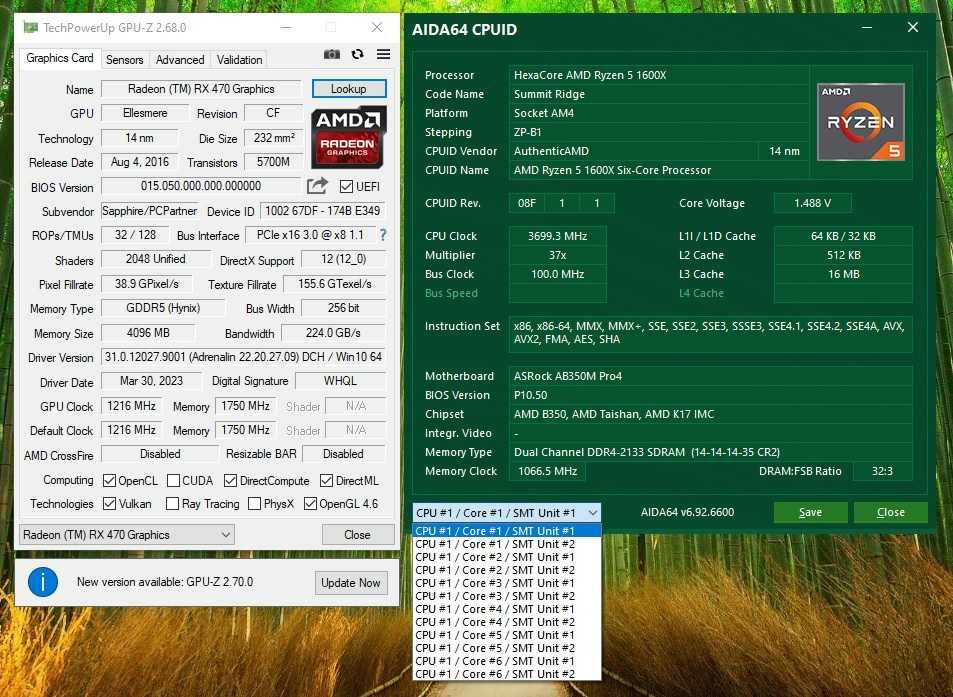953x697 pixels.
Task: Click the Memory Size value 4096 MB
Action: 148,333
